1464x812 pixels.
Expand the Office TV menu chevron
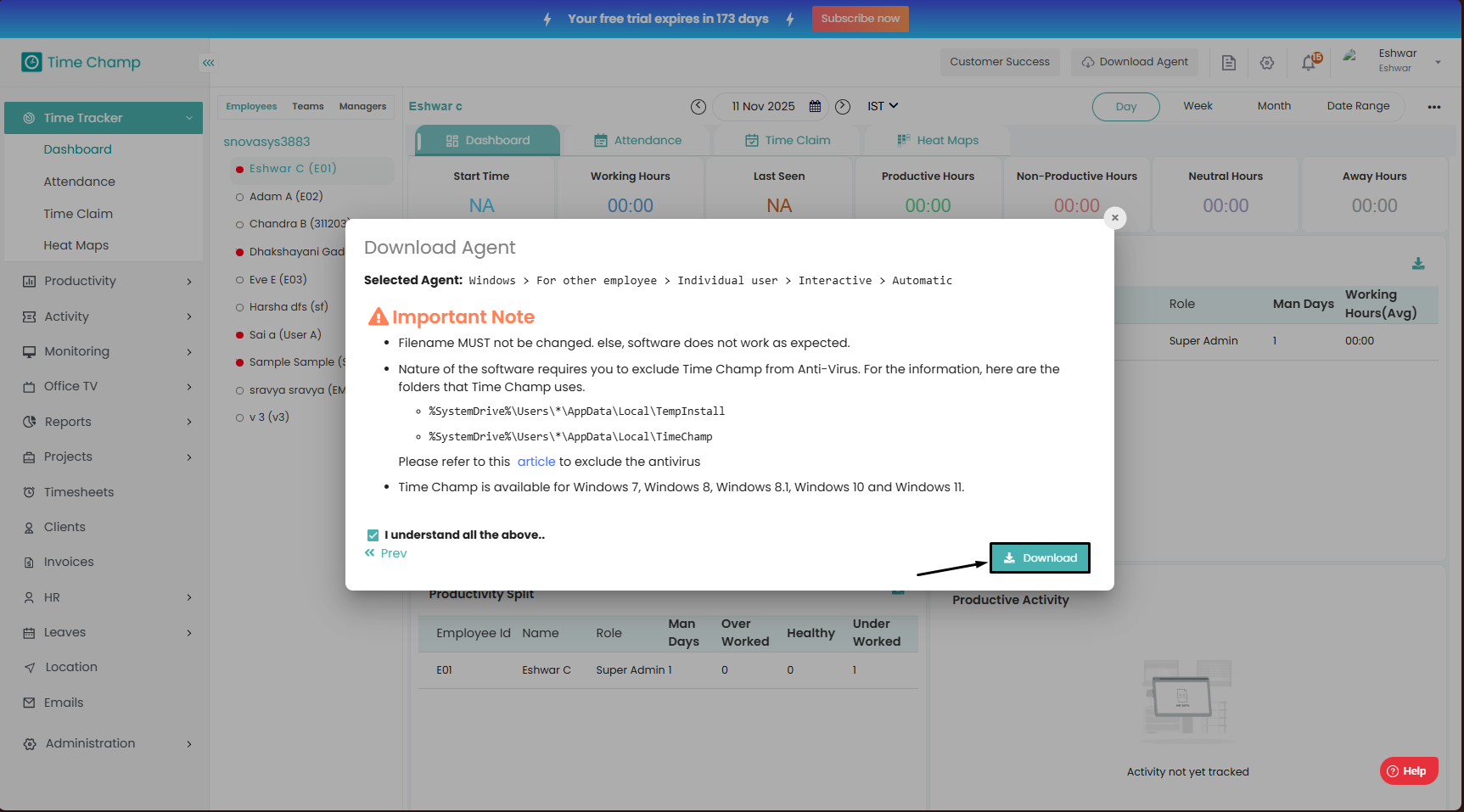(189, 387)
